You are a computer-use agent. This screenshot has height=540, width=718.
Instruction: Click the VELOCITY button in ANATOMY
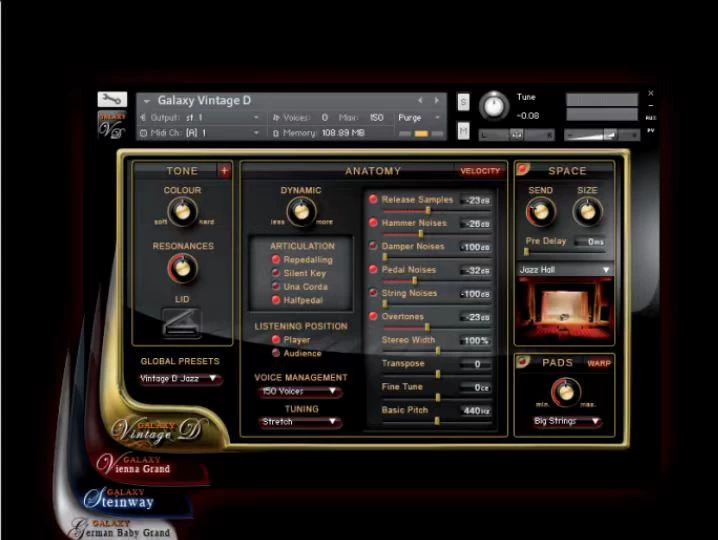pos(480,171)
